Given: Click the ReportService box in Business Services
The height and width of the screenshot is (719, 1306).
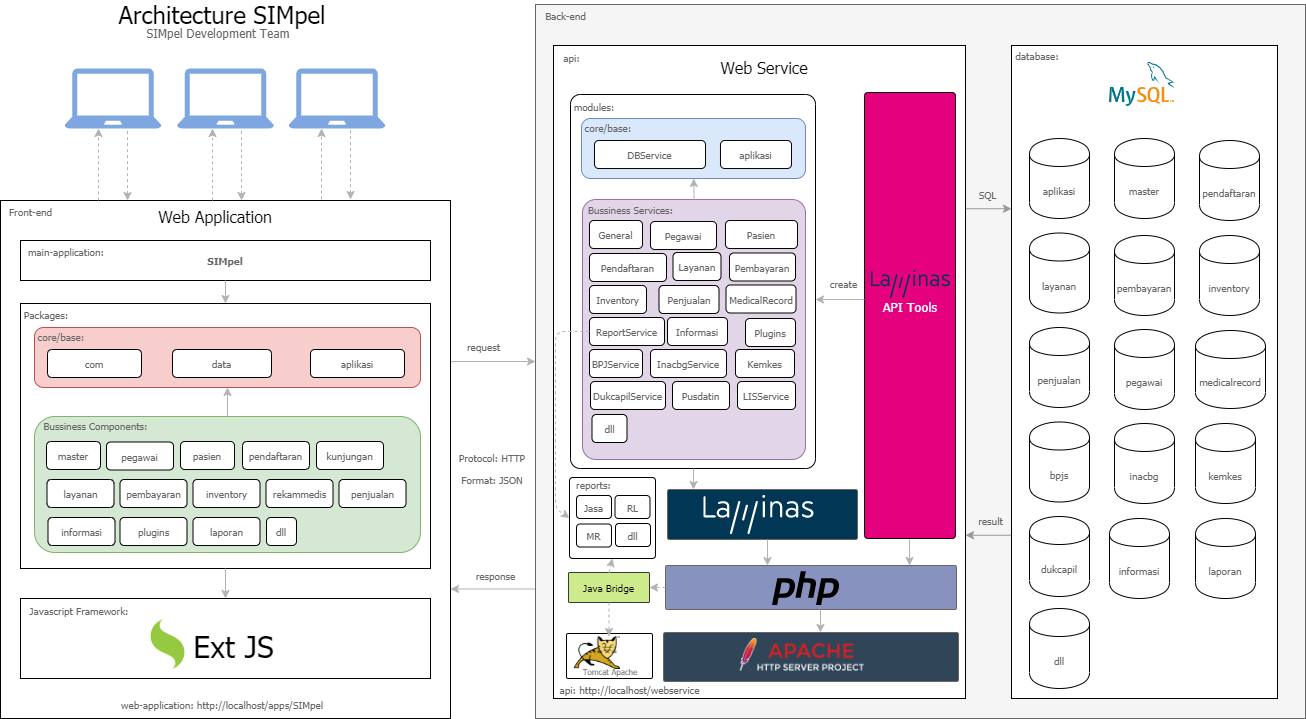Looking at the screenshot, I should tap(626, 332).
